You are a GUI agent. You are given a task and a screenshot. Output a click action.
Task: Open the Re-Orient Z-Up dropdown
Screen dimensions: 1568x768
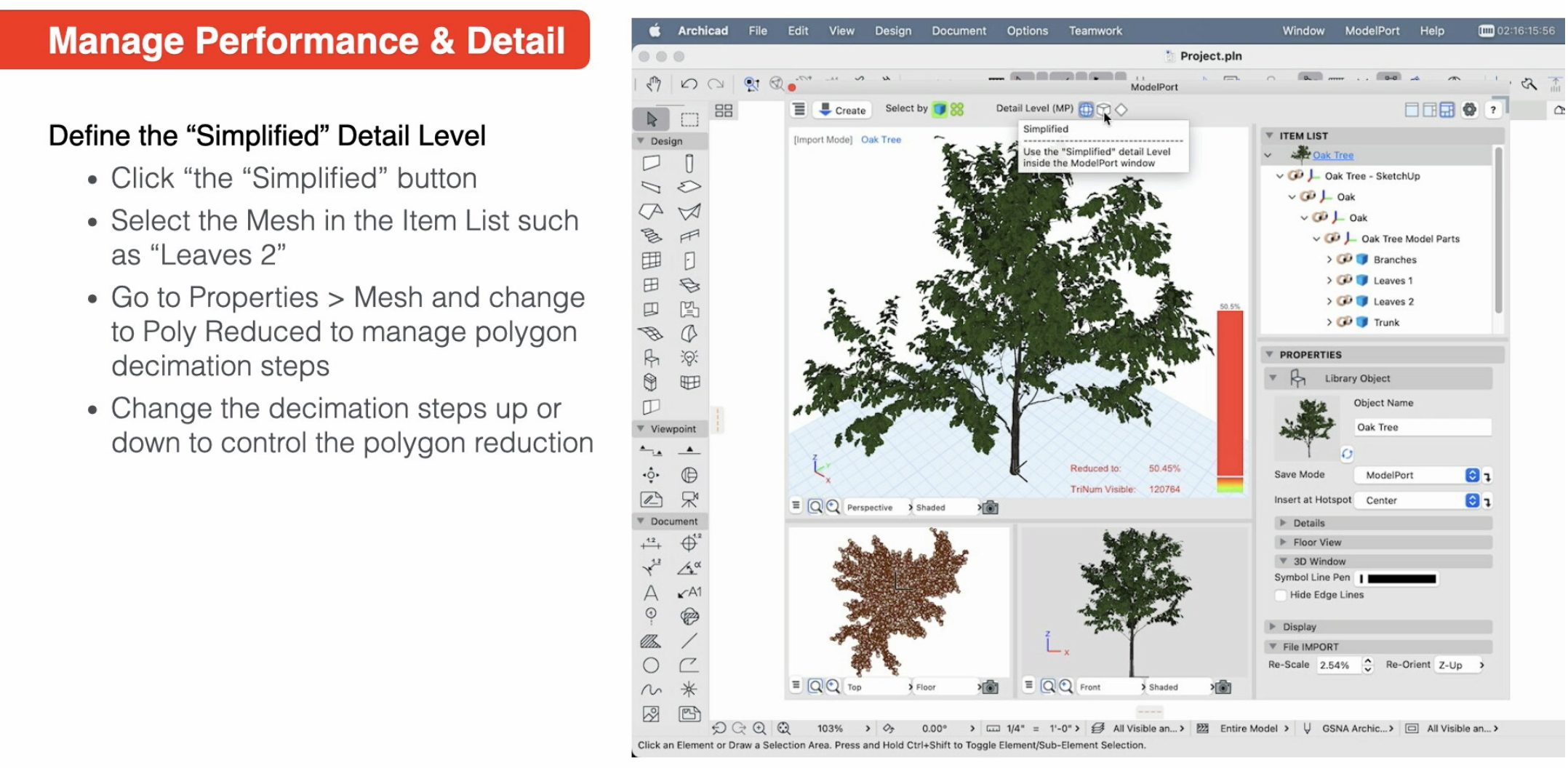[x=1460, y=665]
